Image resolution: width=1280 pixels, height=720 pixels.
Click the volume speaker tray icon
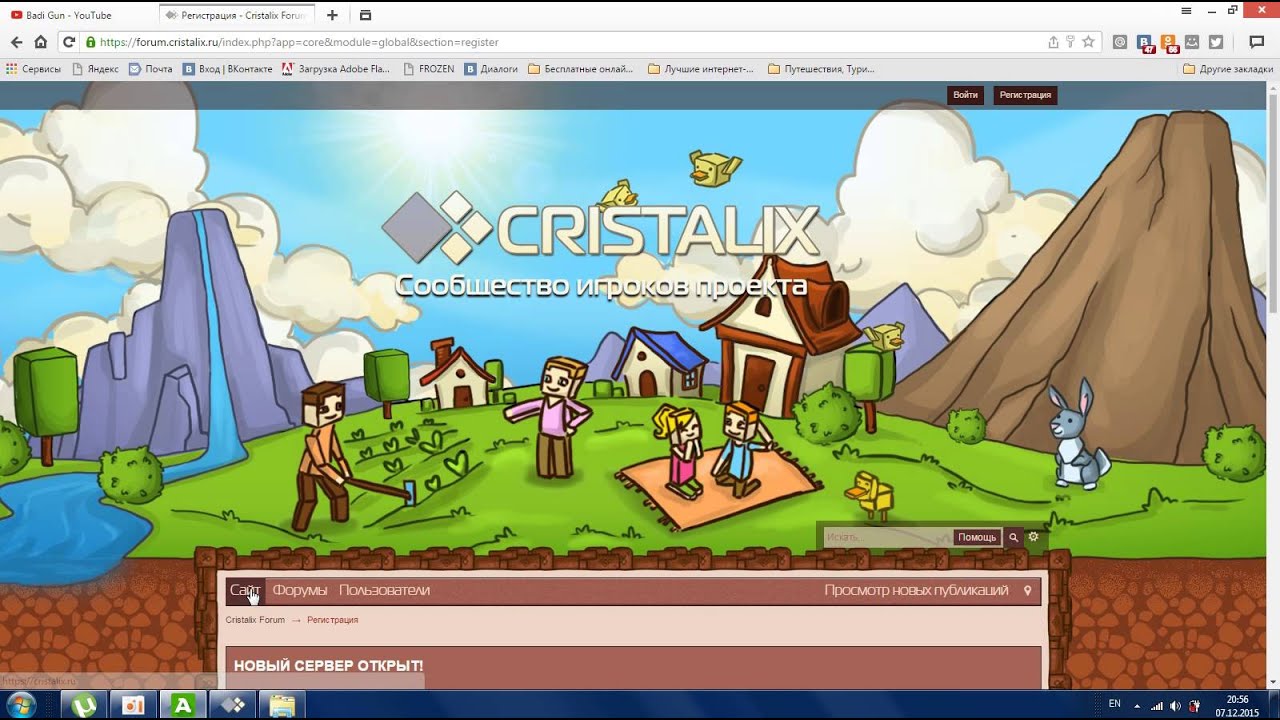pyautogui.click(x=1175, y=705)
